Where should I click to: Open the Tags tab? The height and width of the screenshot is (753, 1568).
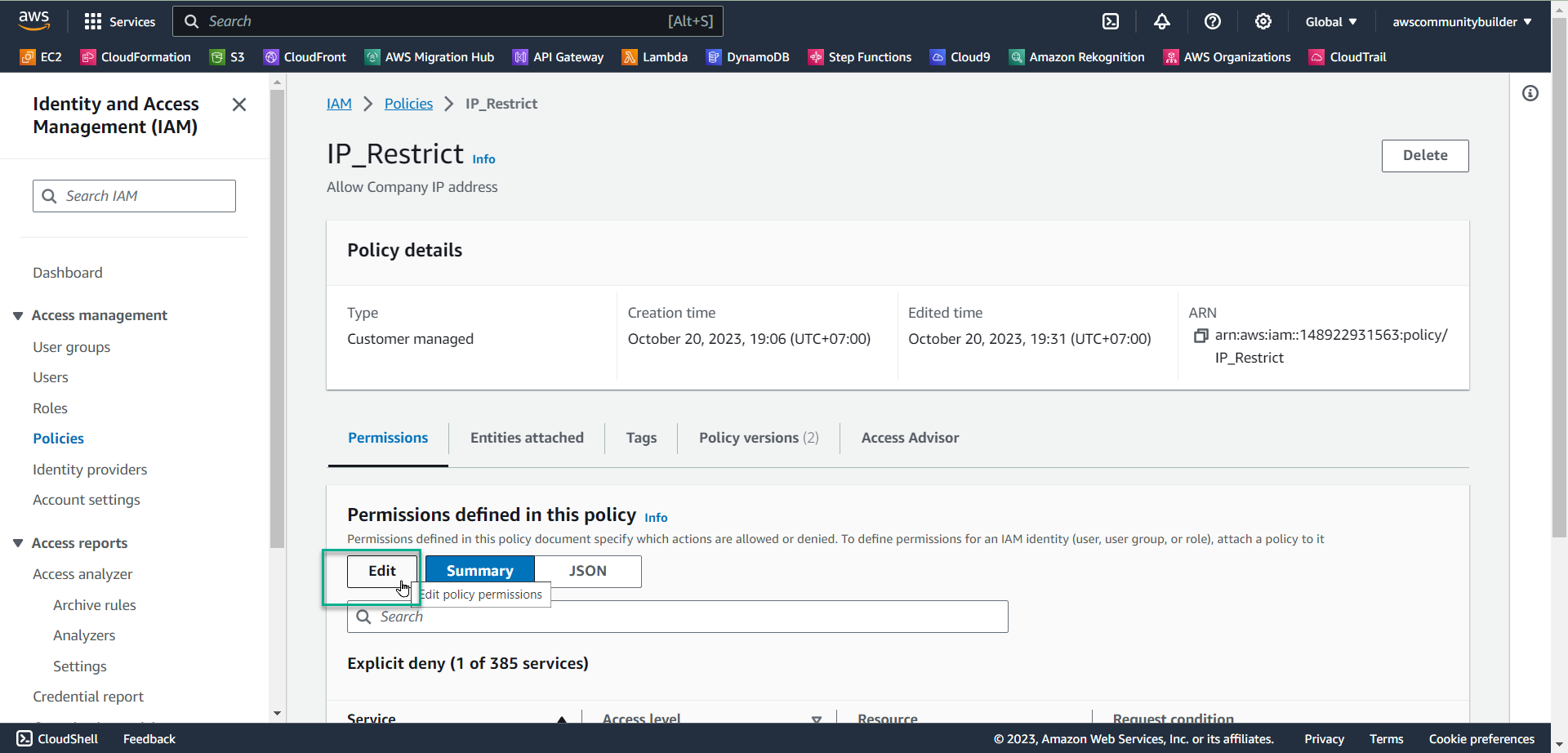click(641, 438)
